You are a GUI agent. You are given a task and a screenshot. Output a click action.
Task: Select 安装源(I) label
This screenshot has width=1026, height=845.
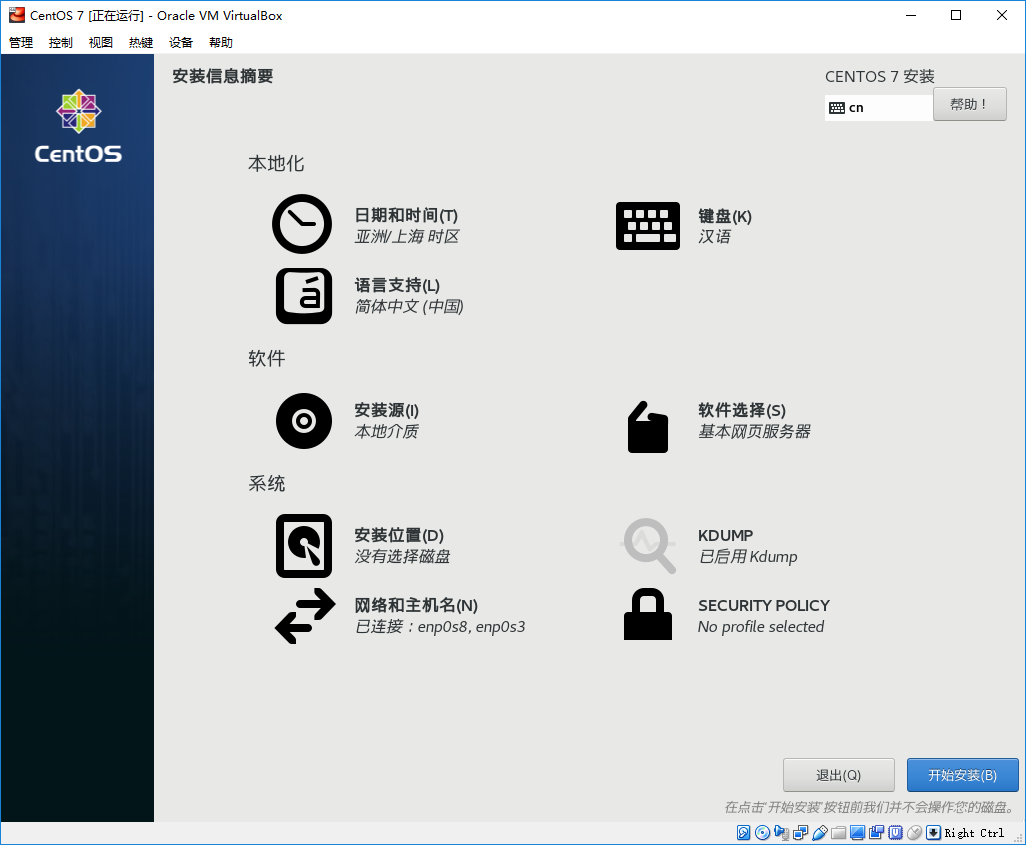(387, 410)
